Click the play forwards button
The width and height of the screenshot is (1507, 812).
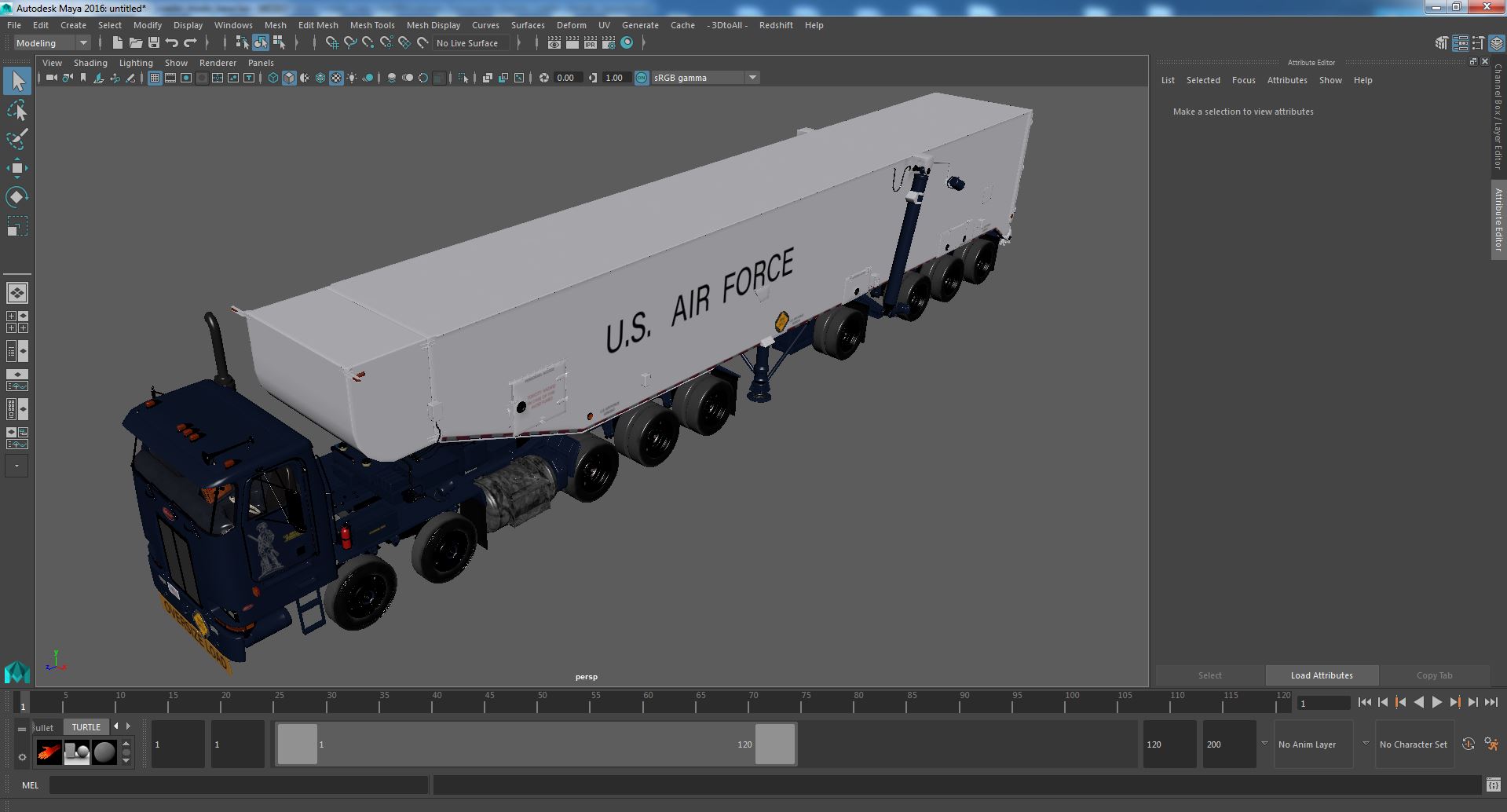pos(1436,703)
